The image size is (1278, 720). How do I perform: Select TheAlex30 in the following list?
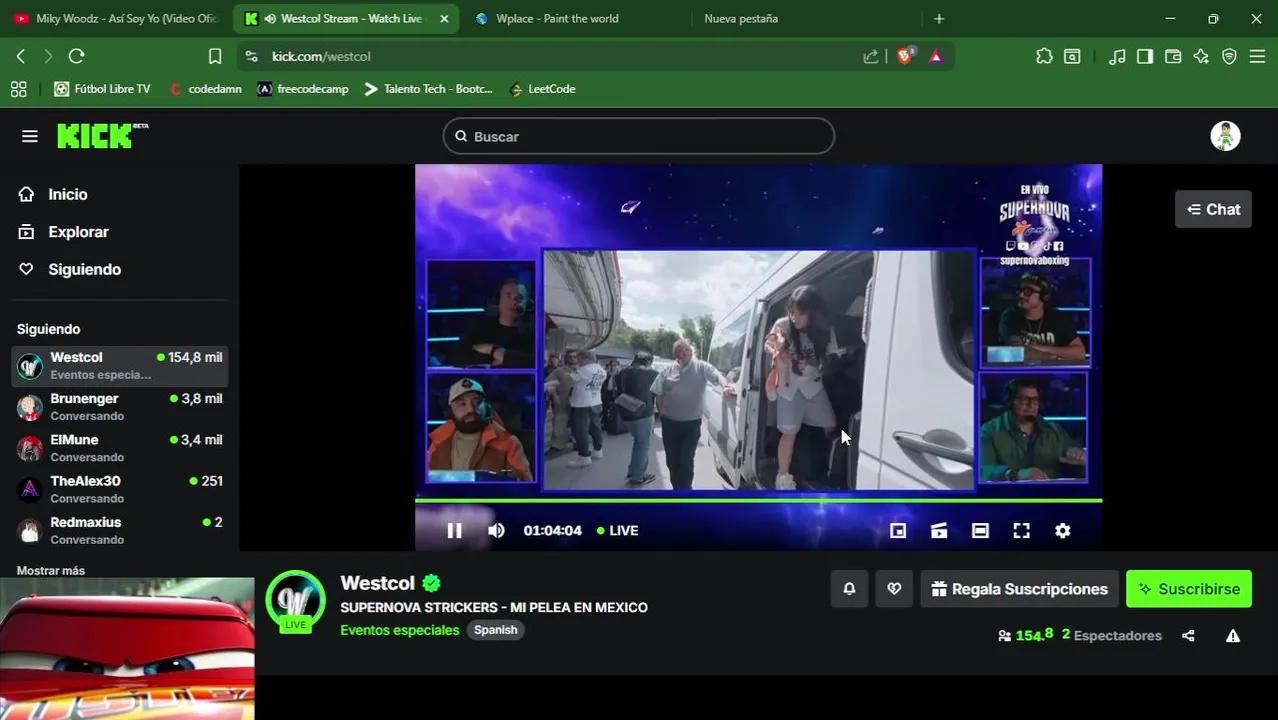pyautogui.click(x=120, y=489)
